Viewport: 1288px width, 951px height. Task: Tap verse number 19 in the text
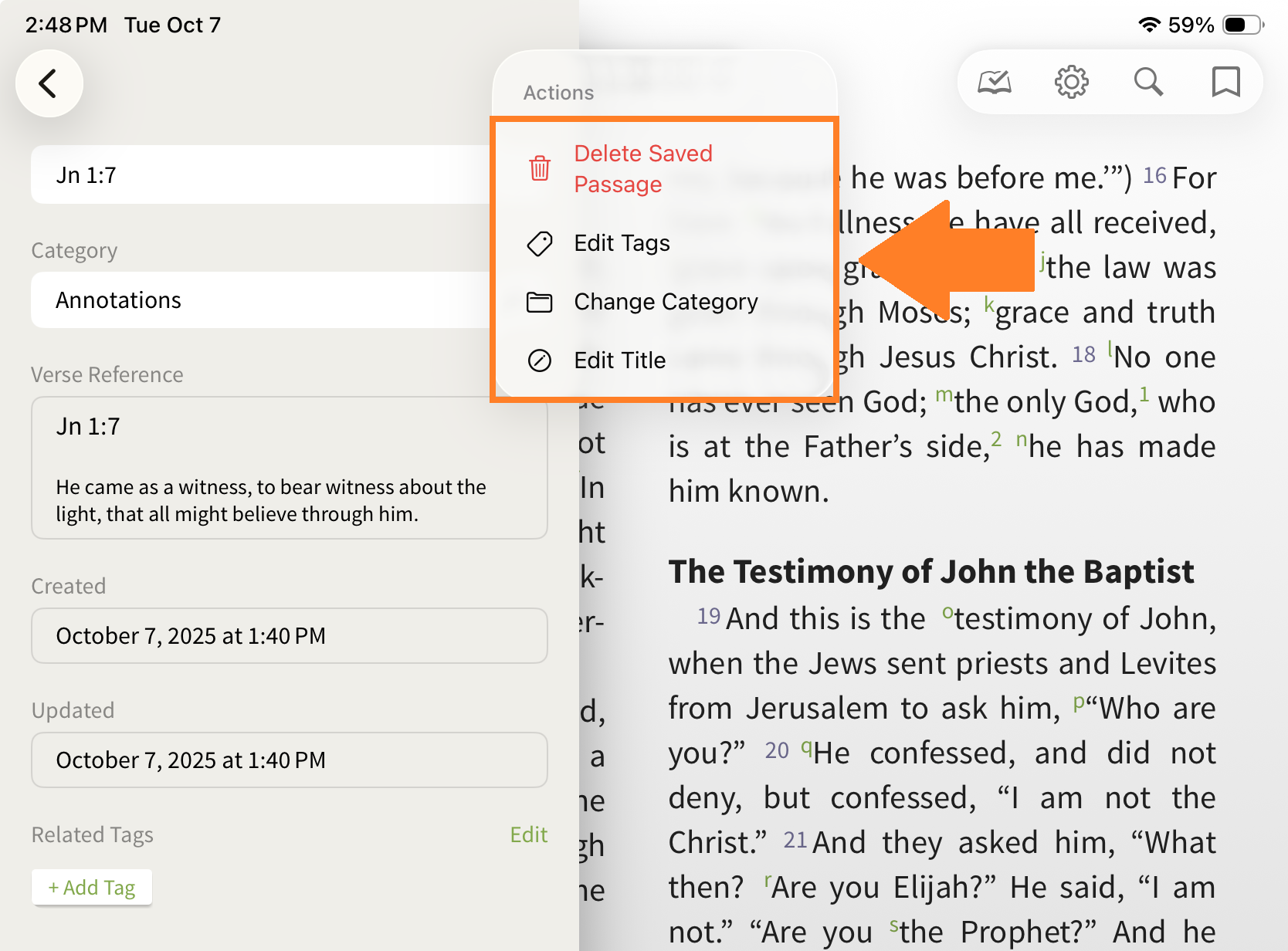[x=708, y=616]
